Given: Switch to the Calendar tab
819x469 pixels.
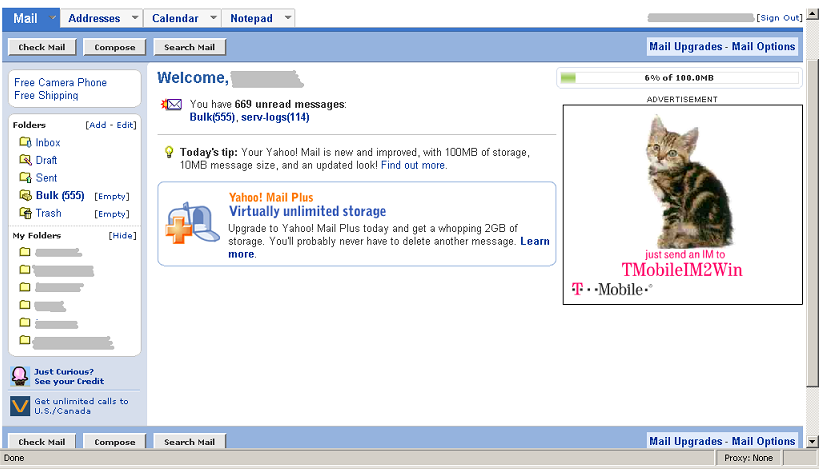Looking at the screenshot, I should (x=175, y=18).
